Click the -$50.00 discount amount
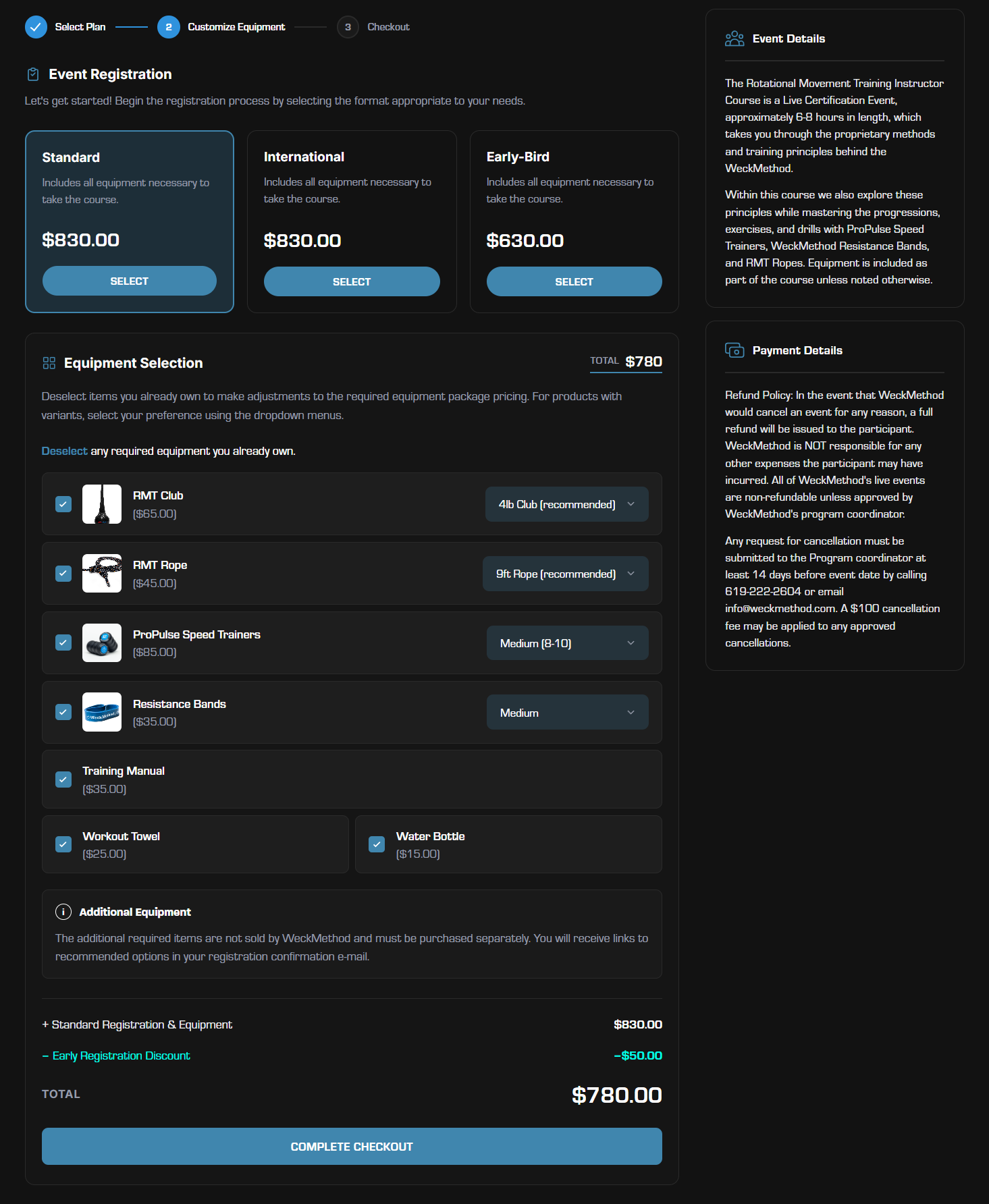Image resolution: width=989 pixels, height=1204 pixels. click(x=638, y=1056)
